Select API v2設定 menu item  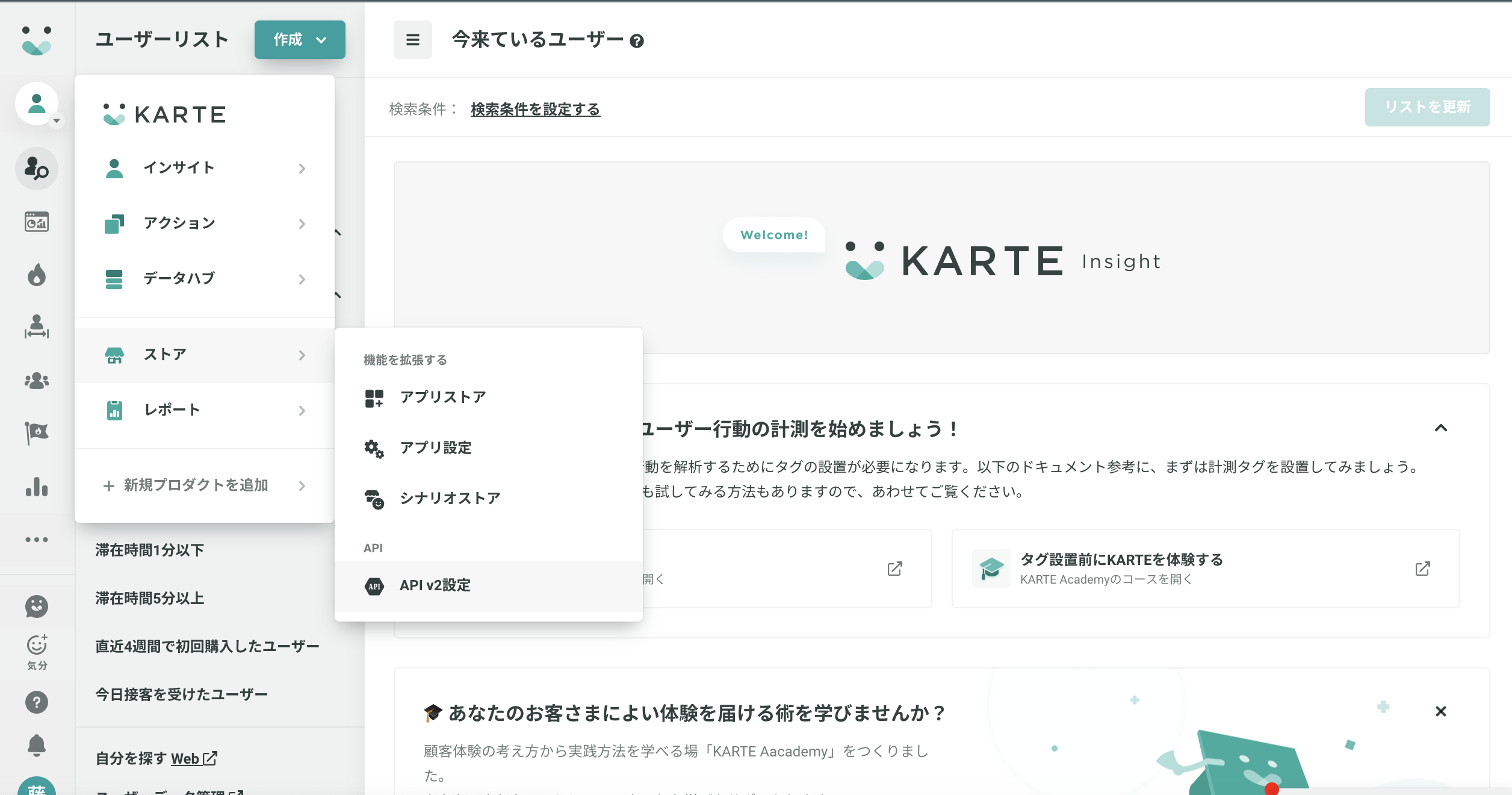click(435, 585)
